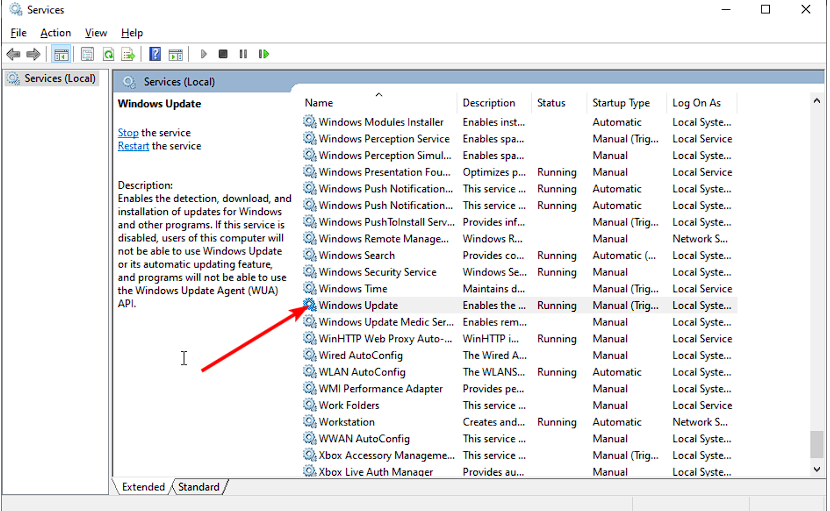
Task: Click 'Maintains d...' description of Windows Time
Action: point(493,289)
